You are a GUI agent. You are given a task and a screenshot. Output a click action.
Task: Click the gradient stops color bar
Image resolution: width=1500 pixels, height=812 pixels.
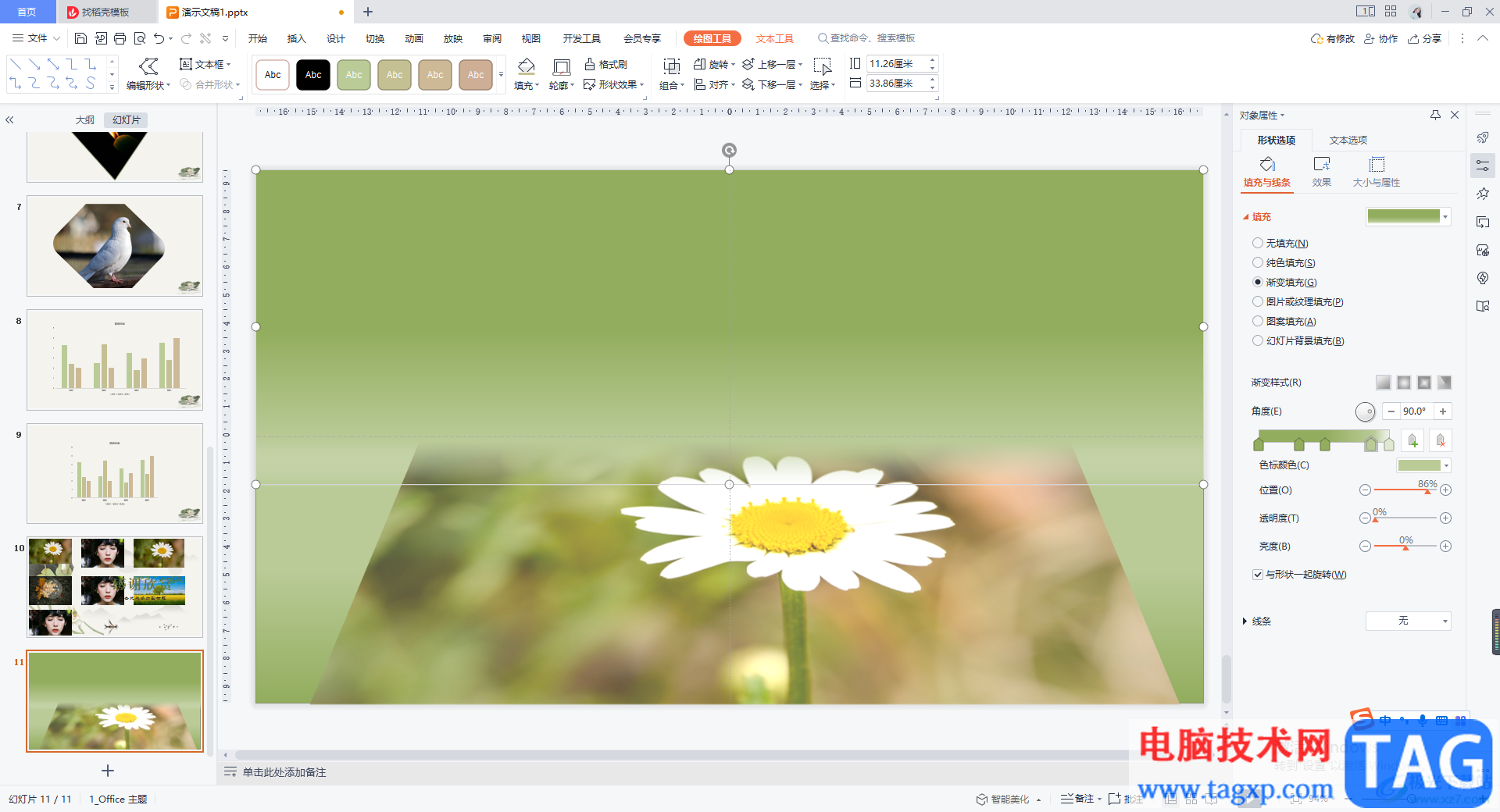(1323, 436)
